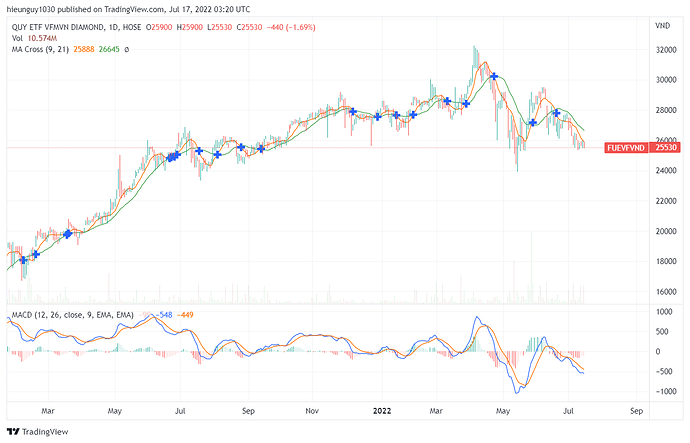Click the bold 2022 label on the time axis
Screen dimensions: 690x443
point(382,411)
